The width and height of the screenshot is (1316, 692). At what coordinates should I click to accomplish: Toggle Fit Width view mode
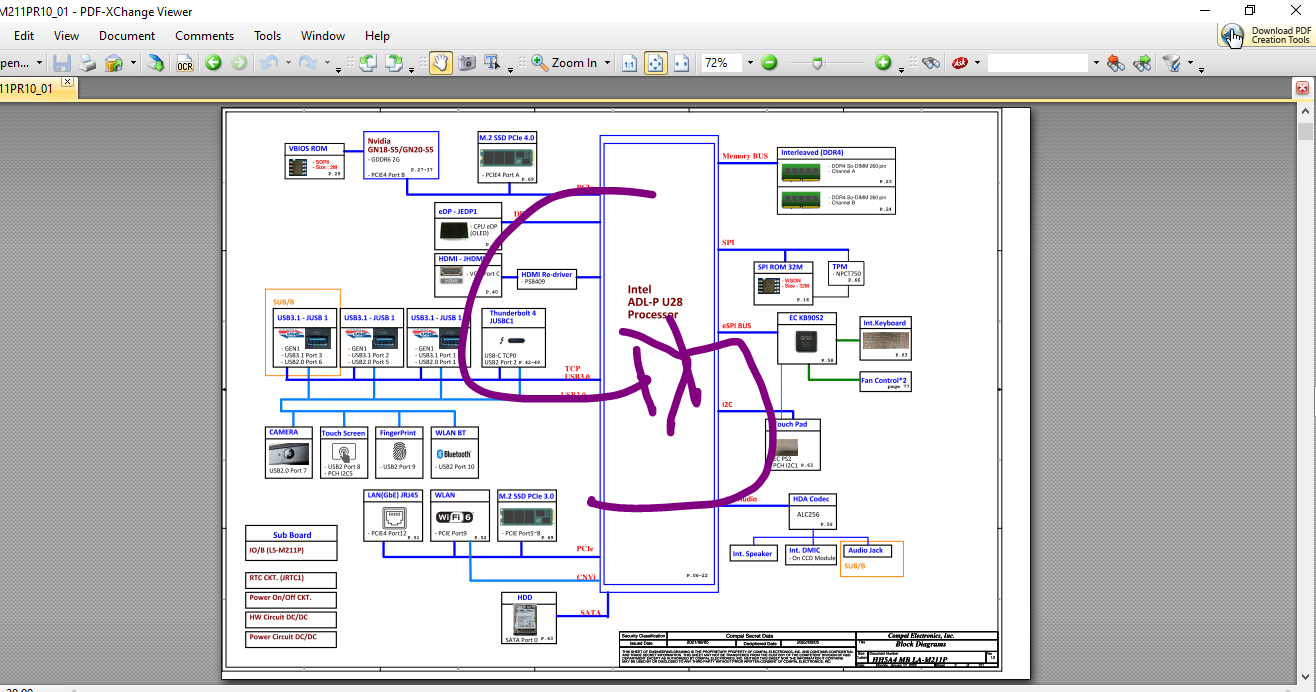pos(682,63)
